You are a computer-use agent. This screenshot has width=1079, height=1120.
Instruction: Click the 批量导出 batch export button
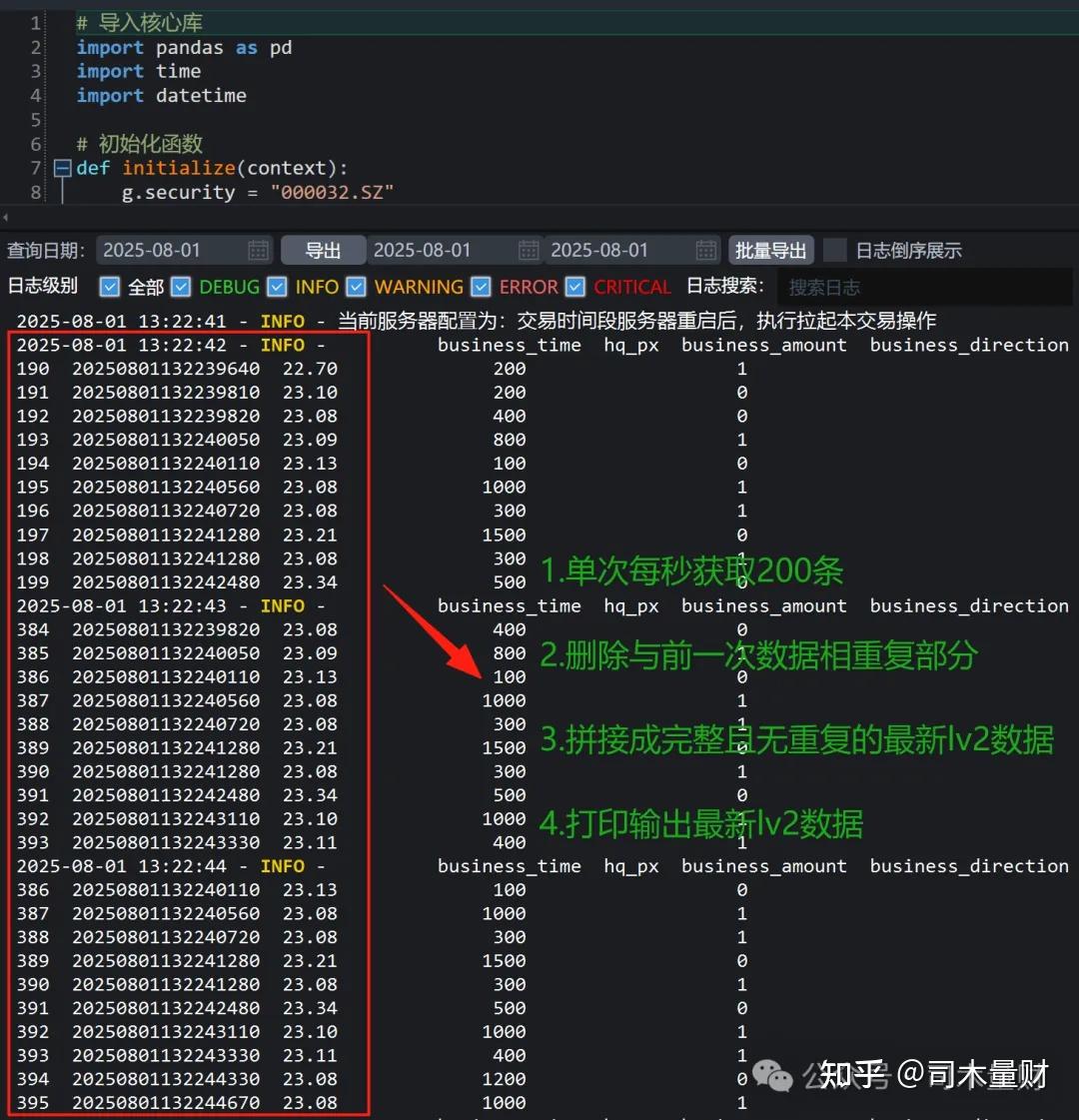[x=771, y=250]
